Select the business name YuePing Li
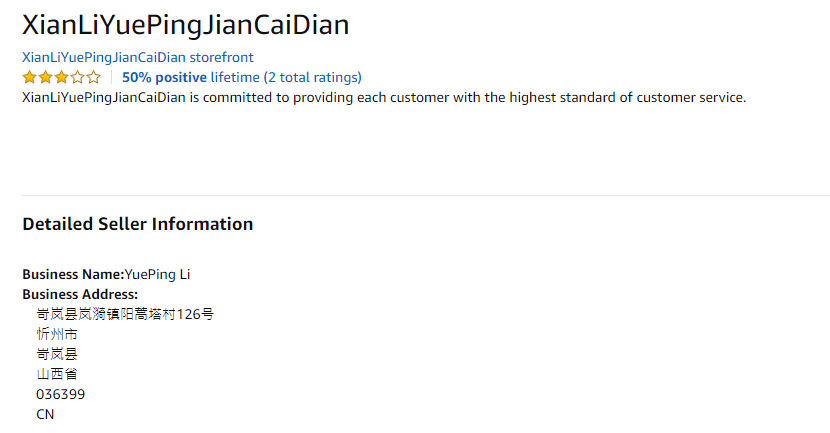Screen dimensions: 830x433 [x=157, y=274]
